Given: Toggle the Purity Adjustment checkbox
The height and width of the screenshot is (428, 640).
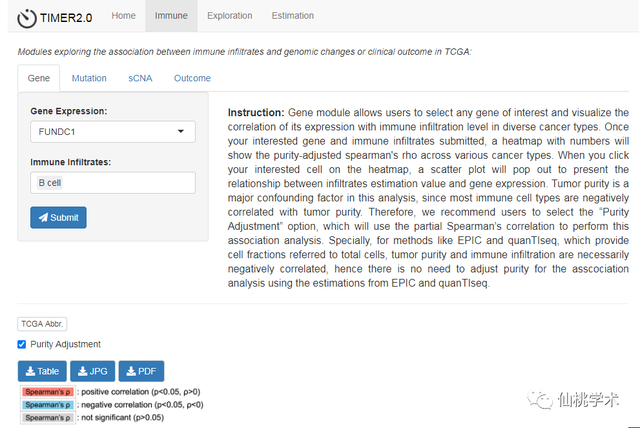Looking at the screenshot, I should click(x=23, y=344).
